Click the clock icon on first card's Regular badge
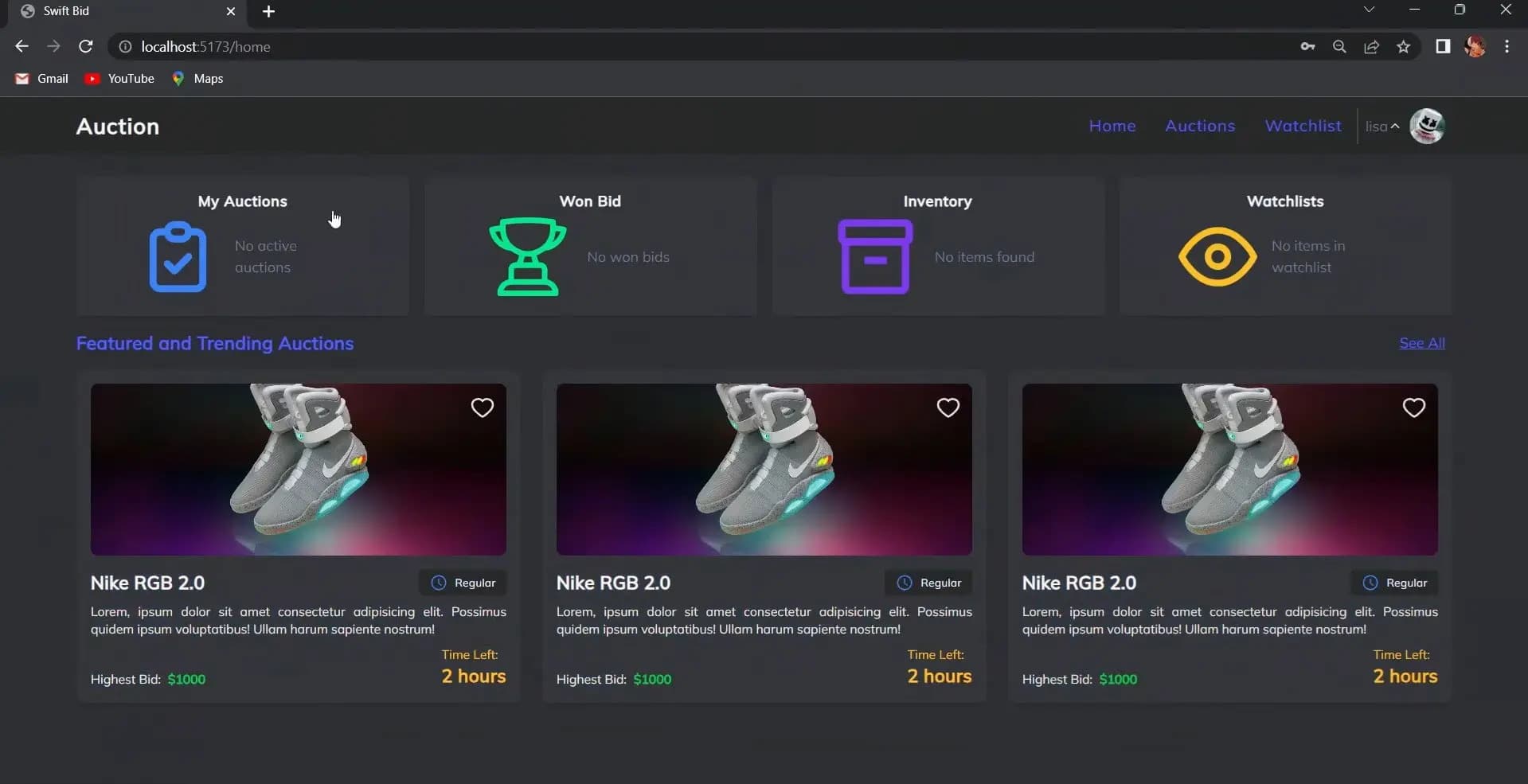The height and width of the screenshot is (784, 1528). (x=439, y=583)
